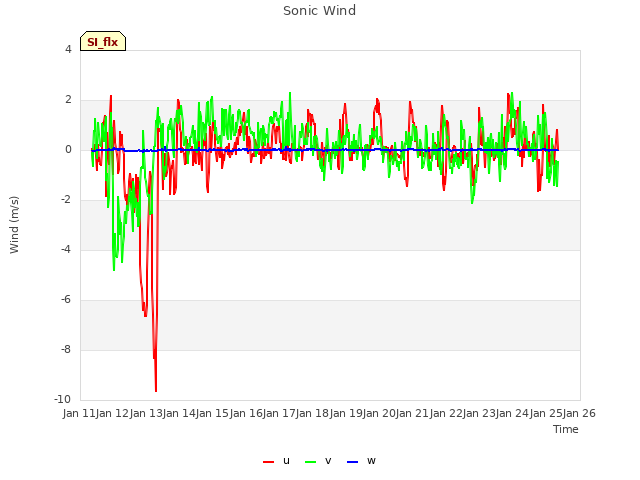This screenshot has width=640, height=480.
Task: Click the green v legend line swatch
Action: tap(311, 462)
